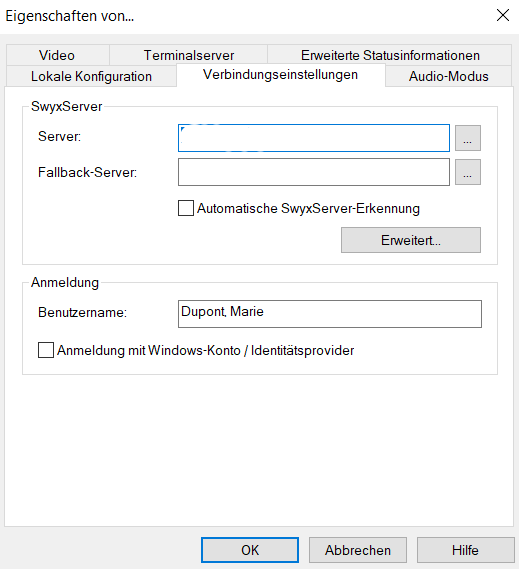Open the Erweitert... settings button
Image resolution: width=519 pixels, height=569 pixels.
[411, 240]
